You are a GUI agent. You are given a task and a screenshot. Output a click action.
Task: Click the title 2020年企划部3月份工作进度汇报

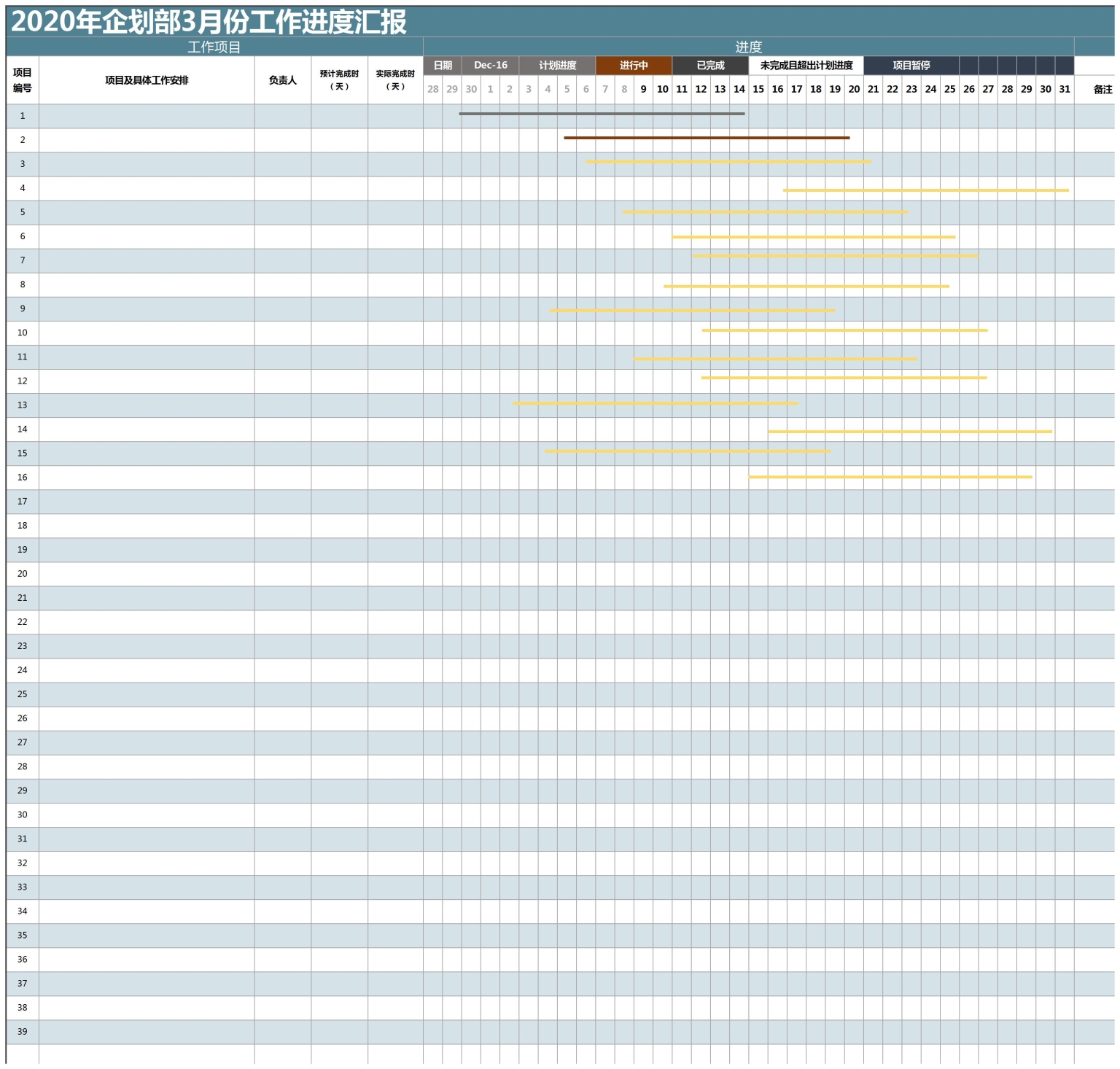point(209,22)
